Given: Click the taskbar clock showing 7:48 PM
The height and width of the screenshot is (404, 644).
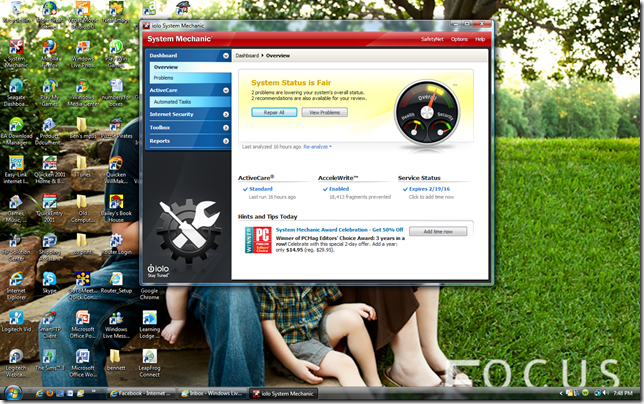Looking at the screenshot, I should (623, 393).
